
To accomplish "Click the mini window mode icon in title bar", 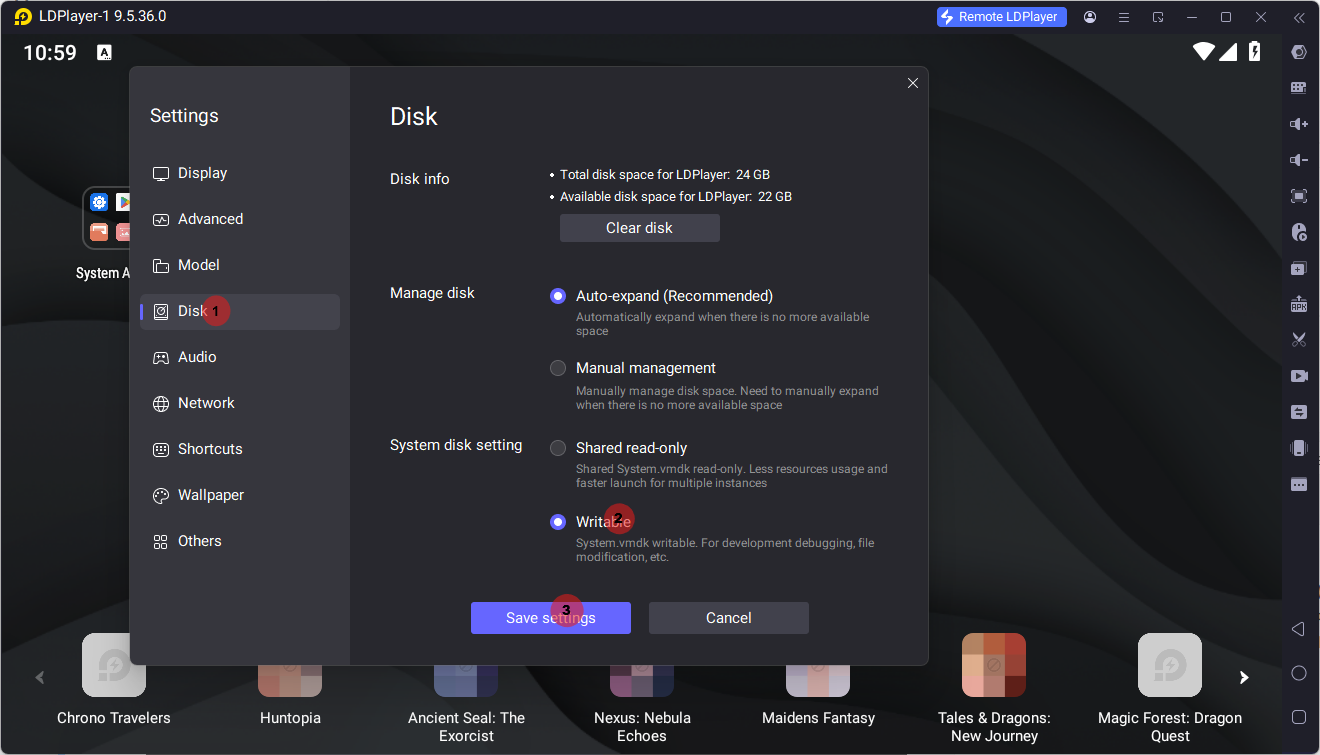I will tap(1158, 17).
